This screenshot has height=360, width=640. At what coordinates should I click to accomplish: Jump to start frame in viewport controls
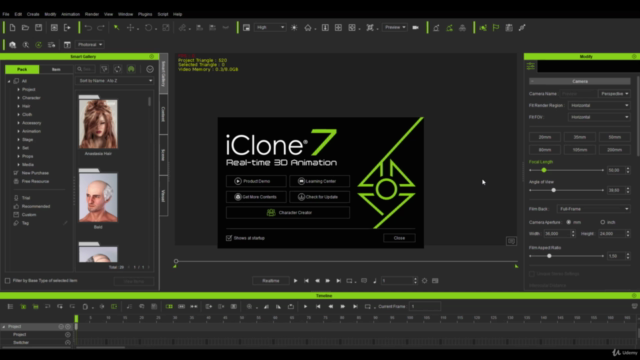click(x=307, y=281)
